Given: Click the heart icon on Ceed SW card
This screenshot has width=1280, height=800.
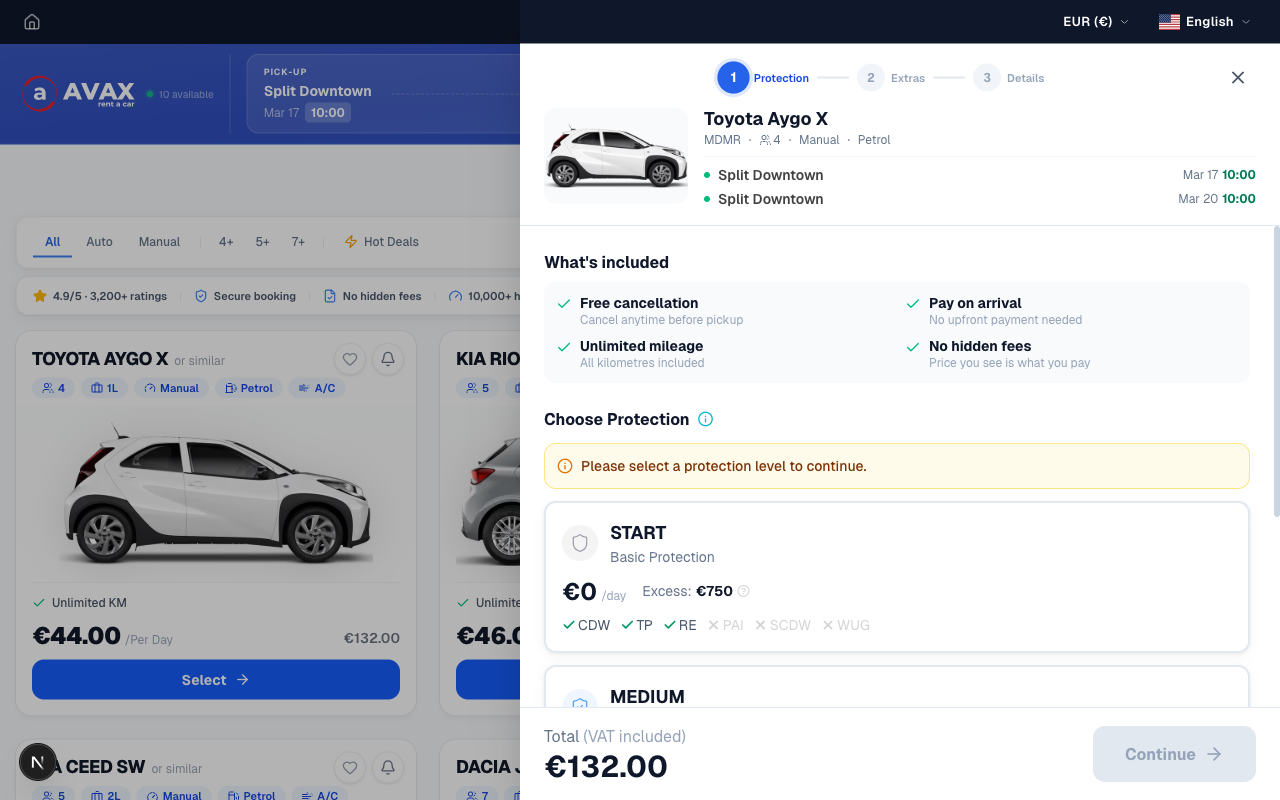Looking at the screenshot, I should coord(350,767).
